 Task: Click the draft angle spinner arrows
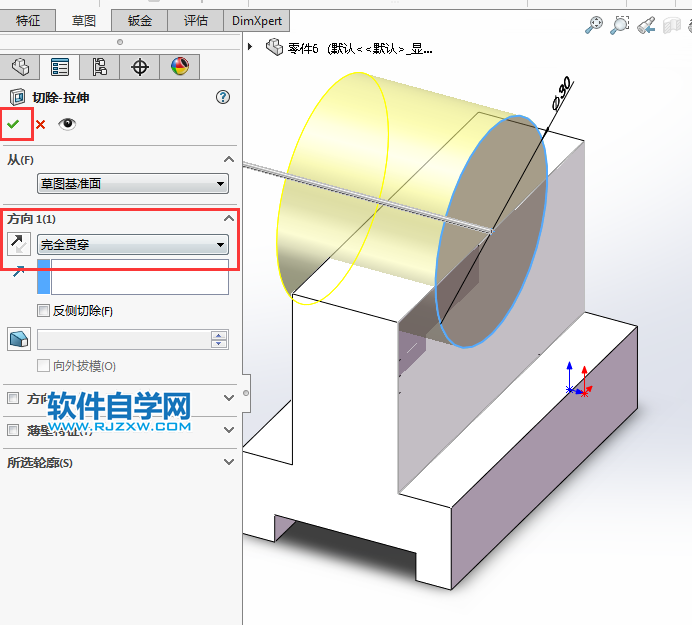coord(219,339)
